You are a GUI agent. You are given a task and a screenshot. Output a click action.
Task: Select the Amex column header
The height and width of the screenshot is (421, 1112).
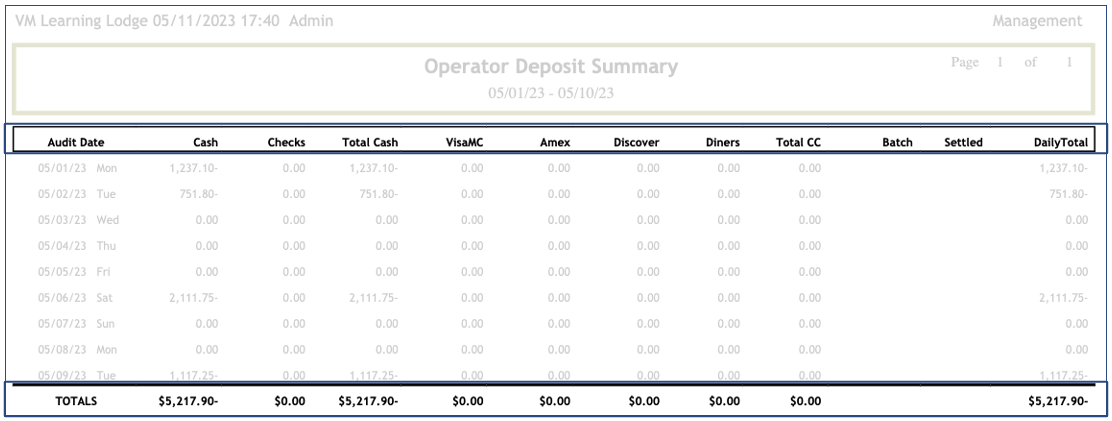pyautogui.click(x=555, y=142)
